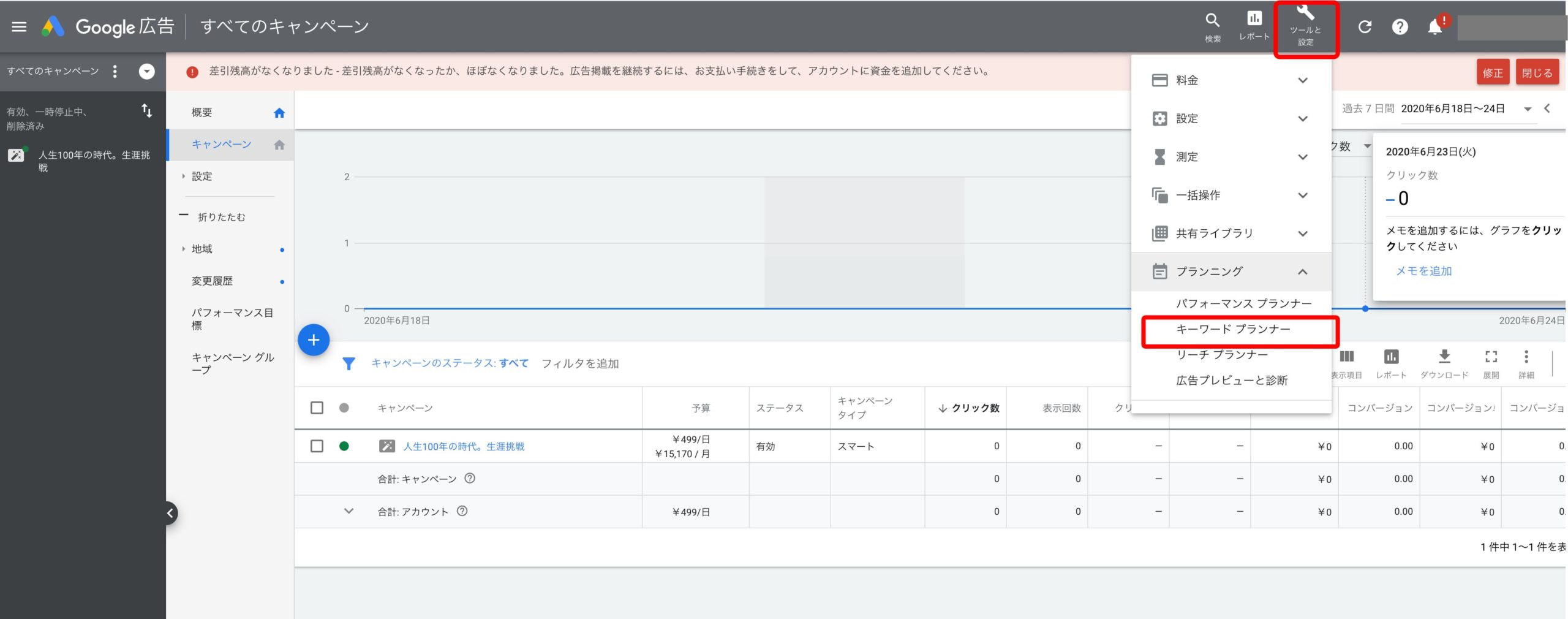The image size is (1568, 619).
Task: Open 人生100年の時代。生涯挑戦 campaign link in table
Action: pos(464,446)
